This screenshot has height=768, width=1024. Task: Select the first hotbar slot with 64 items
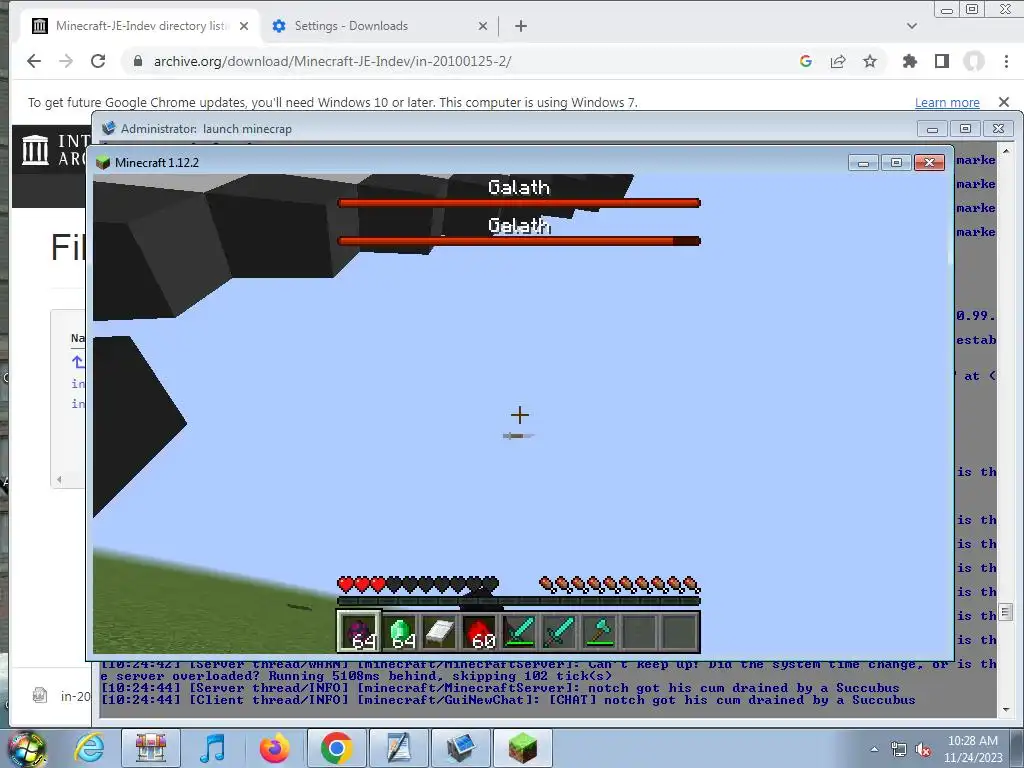pyautogui.click(x=358, y=632)
